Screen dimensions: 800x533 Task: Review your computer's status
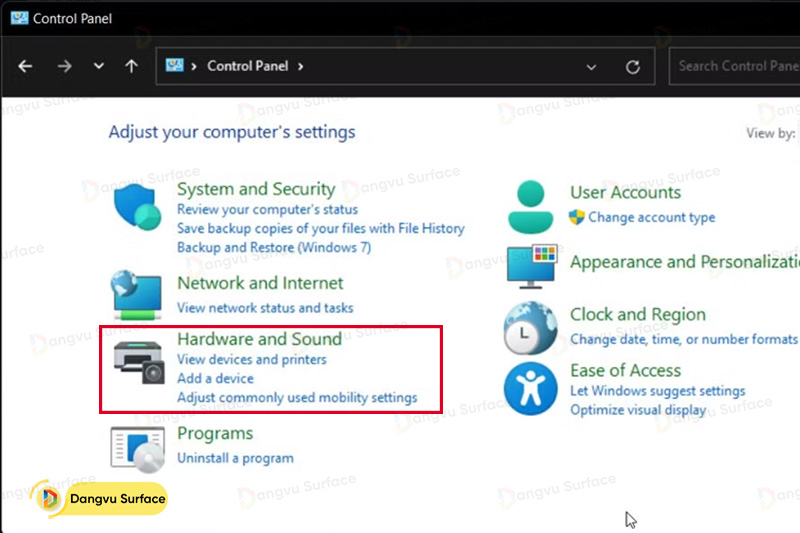point(267,209)
